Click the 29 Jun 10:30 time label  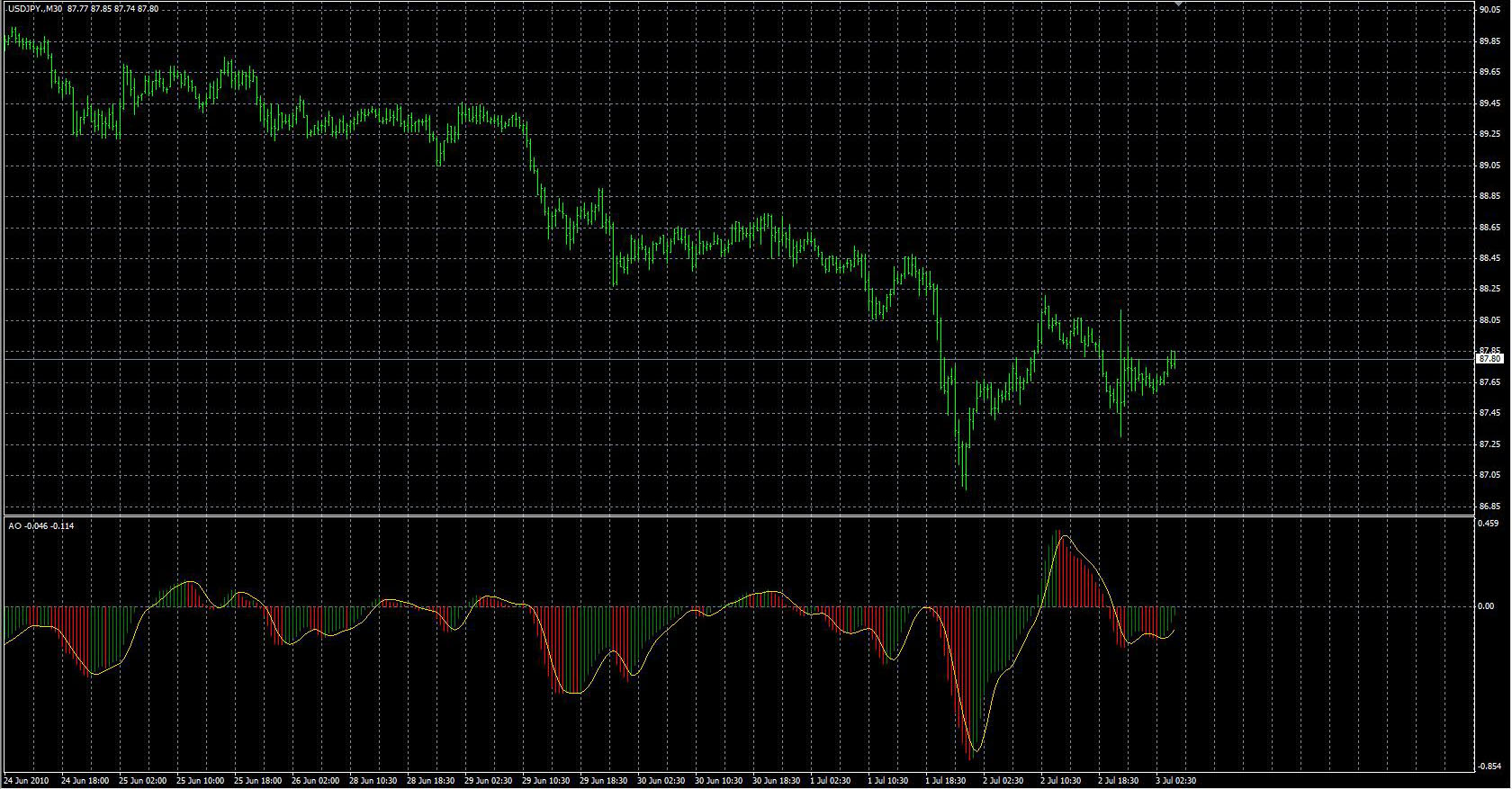(x=545, y=781)
